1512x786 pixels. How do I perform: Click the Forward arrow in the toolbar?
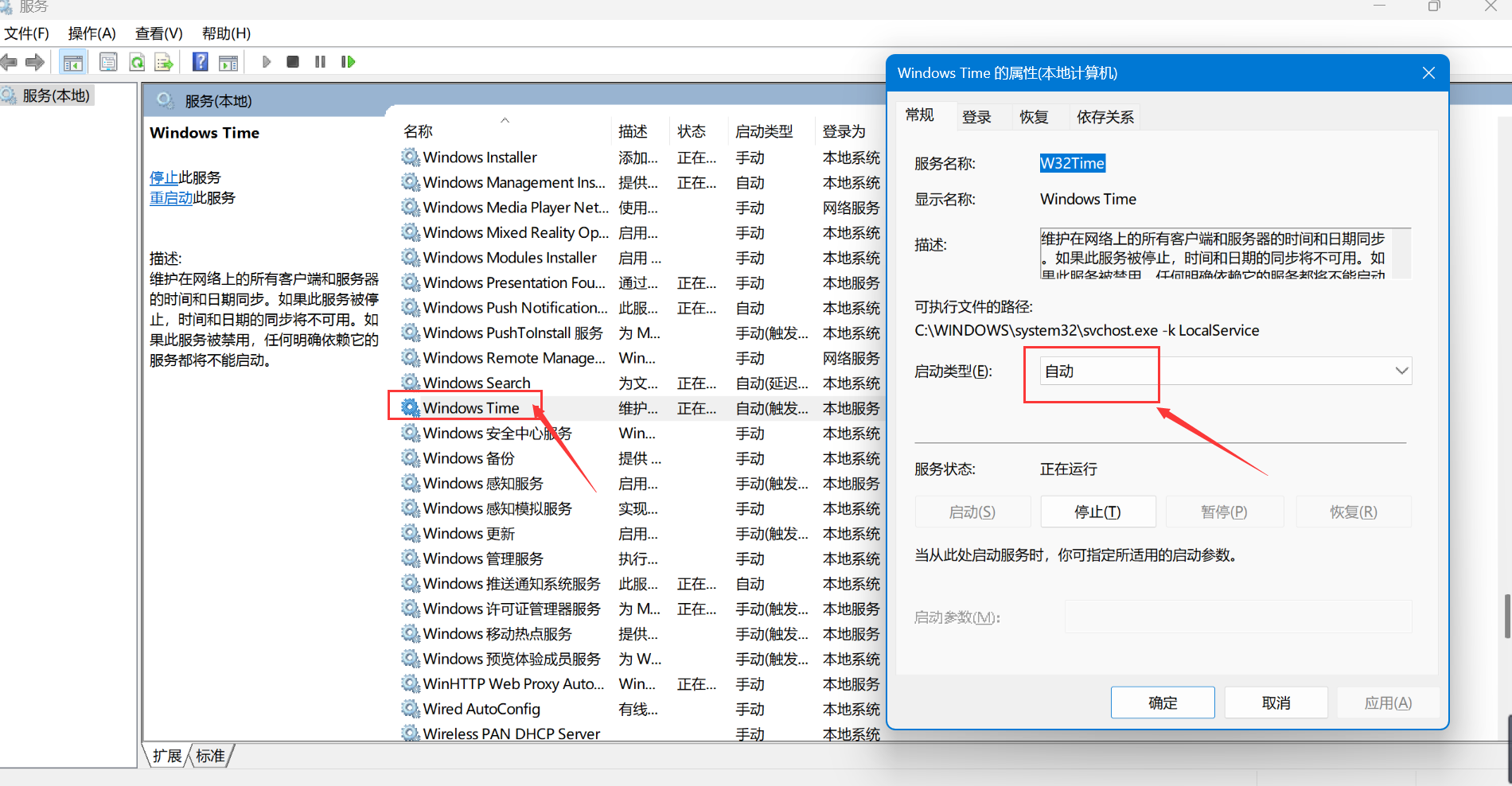click(x=35, y=62)
